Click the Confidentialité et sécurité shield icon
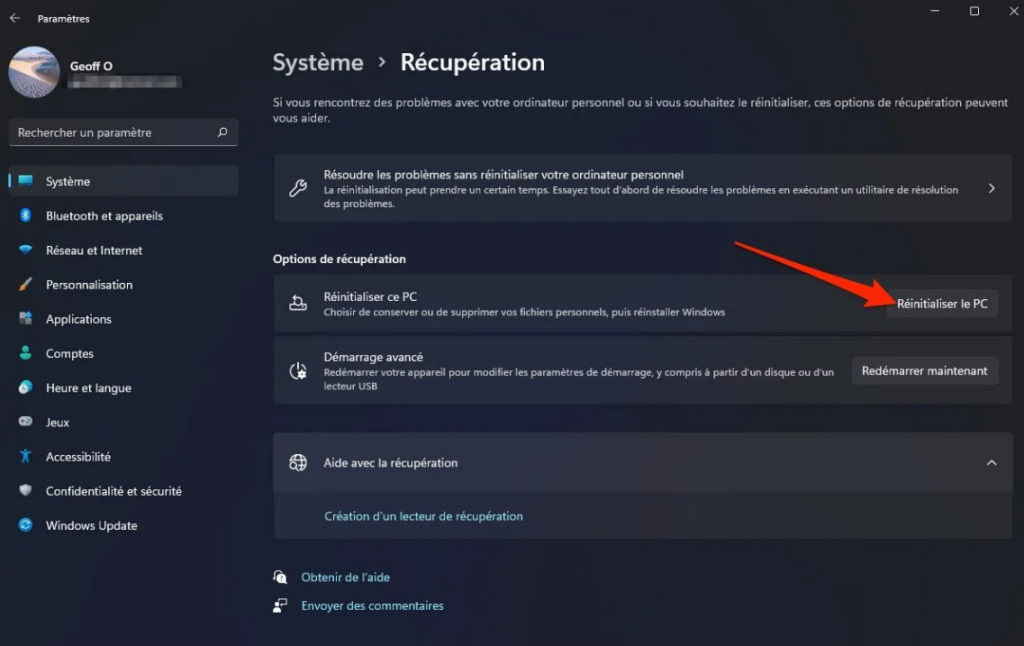 tap(26, 491)
